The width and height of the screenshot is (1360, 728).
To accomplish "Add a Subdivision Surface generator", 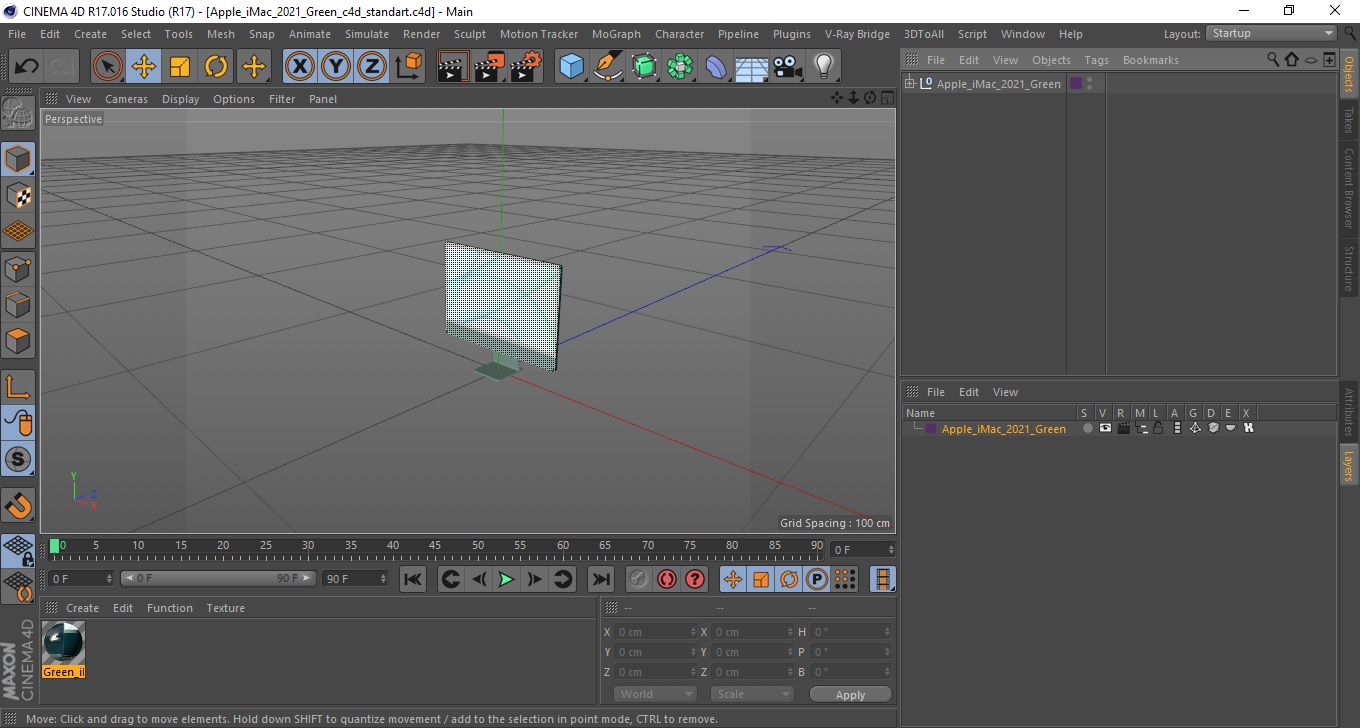I will click(644, 67).
